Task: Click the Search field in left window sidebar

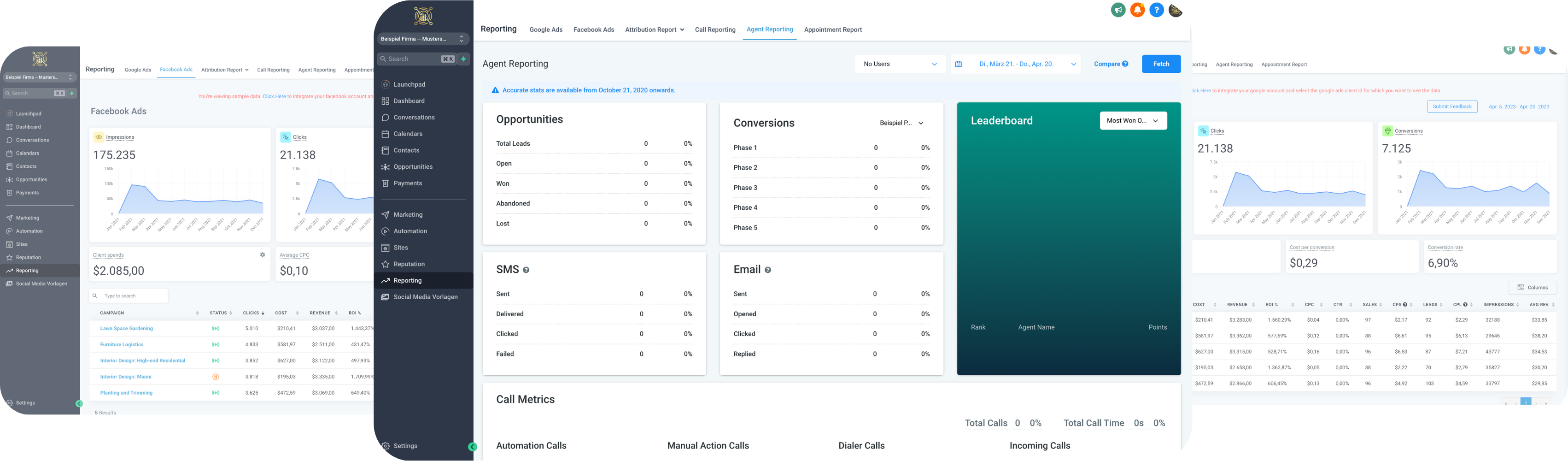Action: 35,93
